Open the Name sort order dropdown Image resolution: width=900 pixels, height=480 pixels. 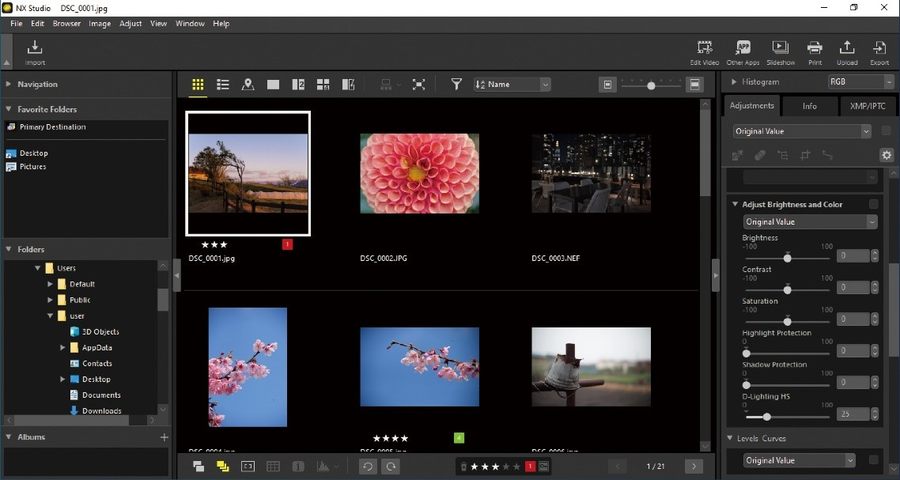(x=512, y=85)
